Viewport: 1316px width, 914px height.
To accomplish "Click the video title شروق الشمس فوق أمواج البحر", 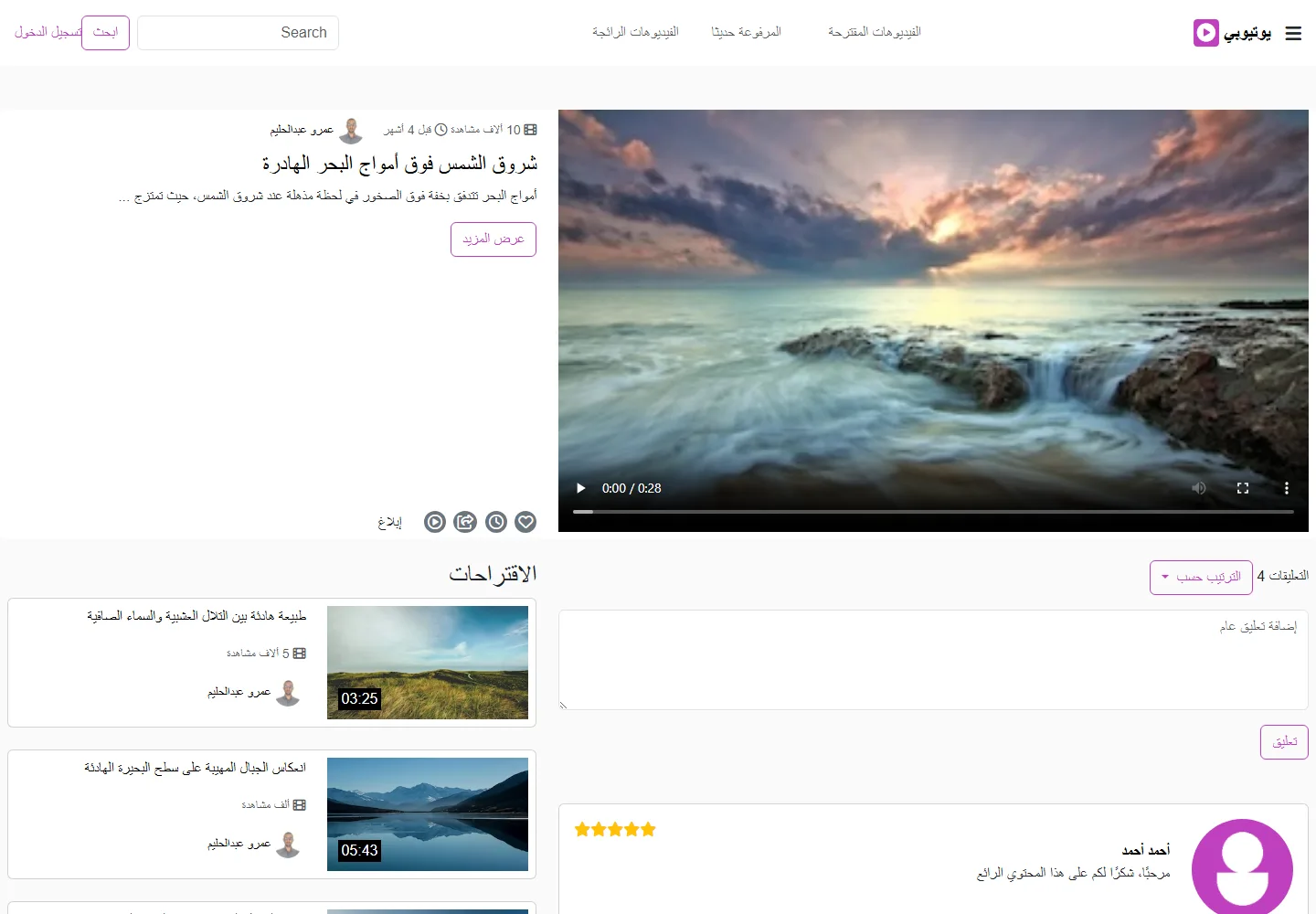I will coord(399,164).
